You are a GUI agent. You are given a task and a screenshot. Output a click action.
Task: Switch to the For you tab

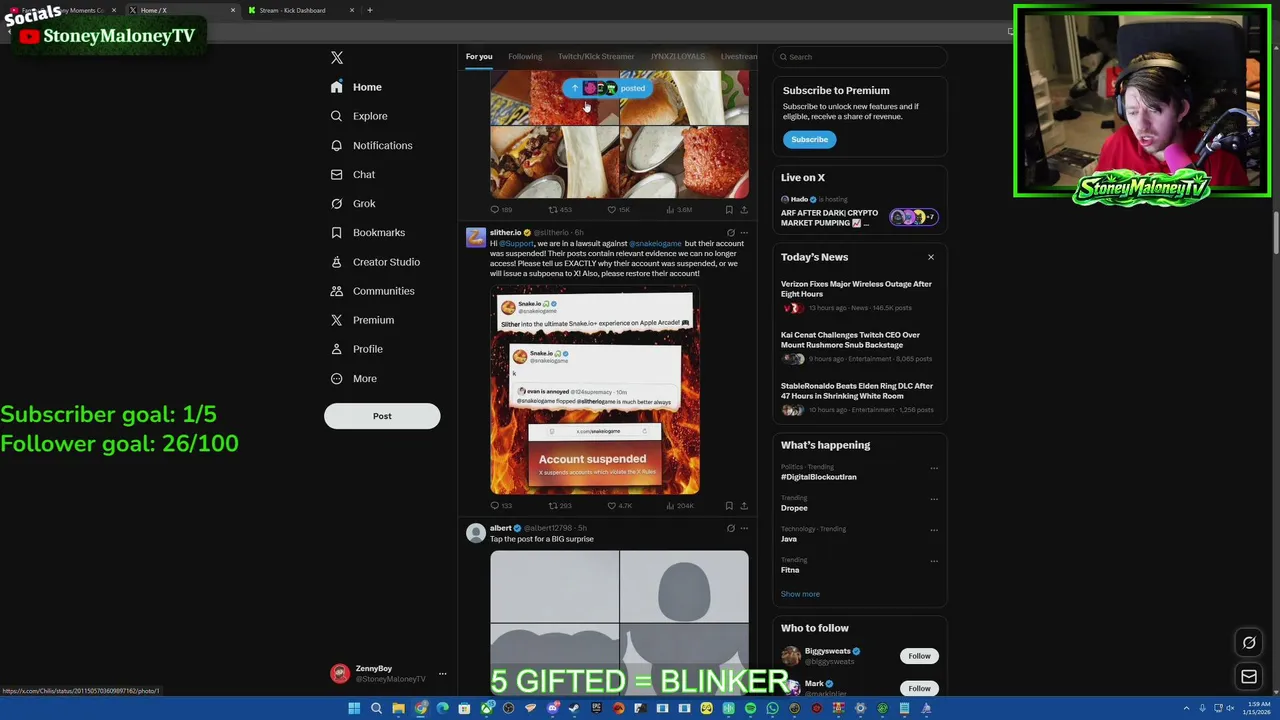coord(479,56)
